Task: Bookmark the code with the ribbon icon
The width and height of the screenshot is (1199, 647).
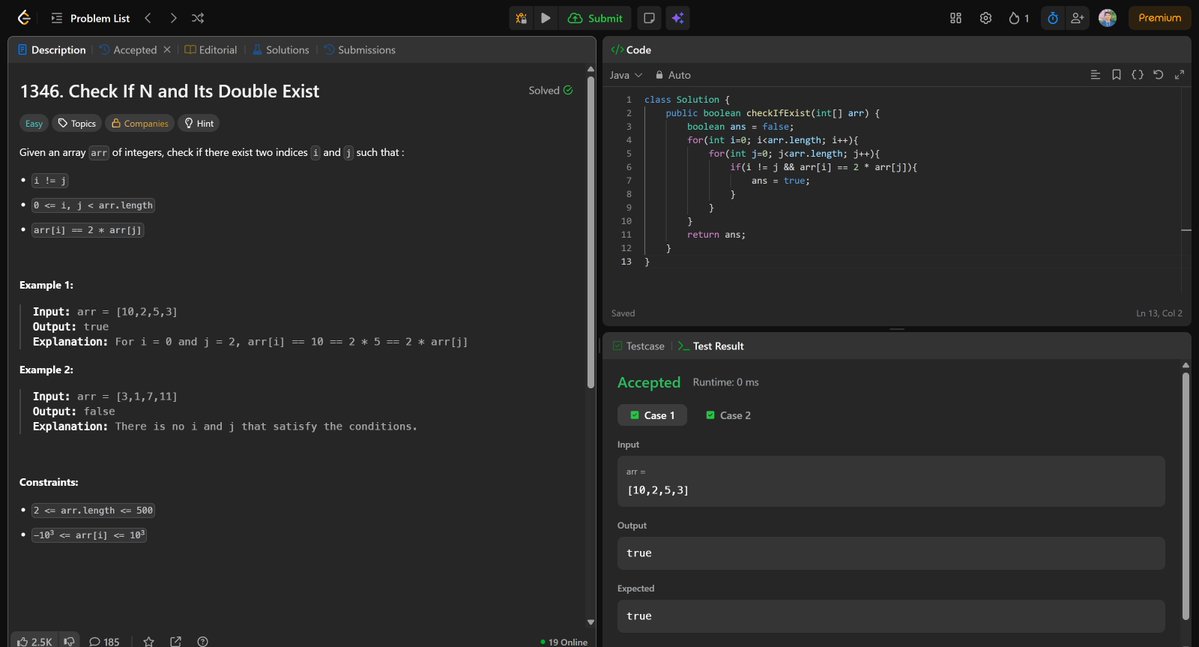Action: point(1116,74)
